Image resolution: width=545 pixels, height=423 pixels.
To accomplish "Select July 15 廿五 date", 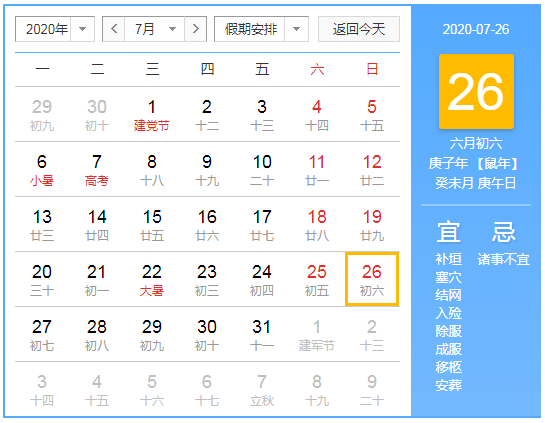I will [152, 225].
